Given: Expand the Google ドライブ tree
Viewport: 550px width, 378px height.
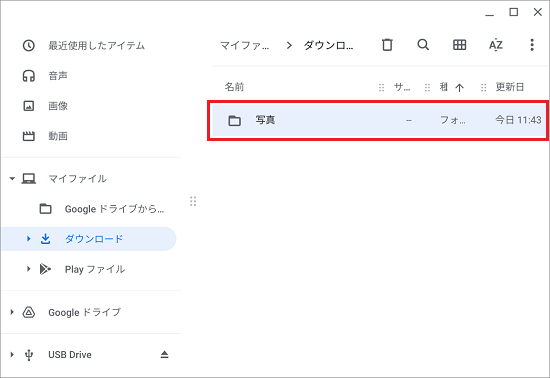Looking at the screenshot, I should (12, 312).
